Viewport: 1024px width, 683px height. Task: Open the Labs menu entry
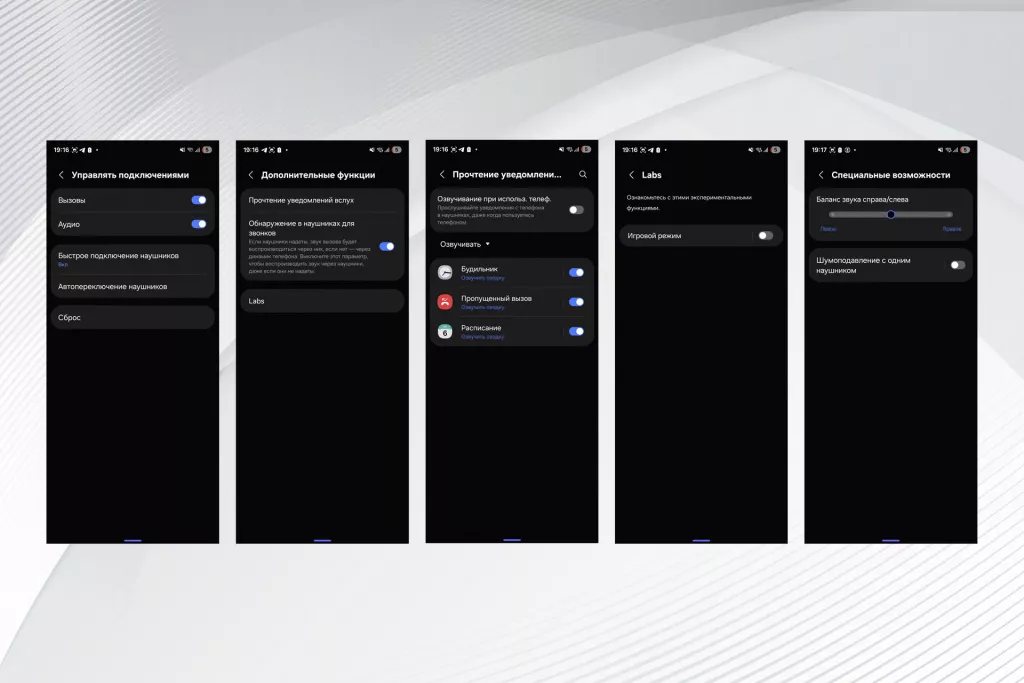click(x=322, y=301)
